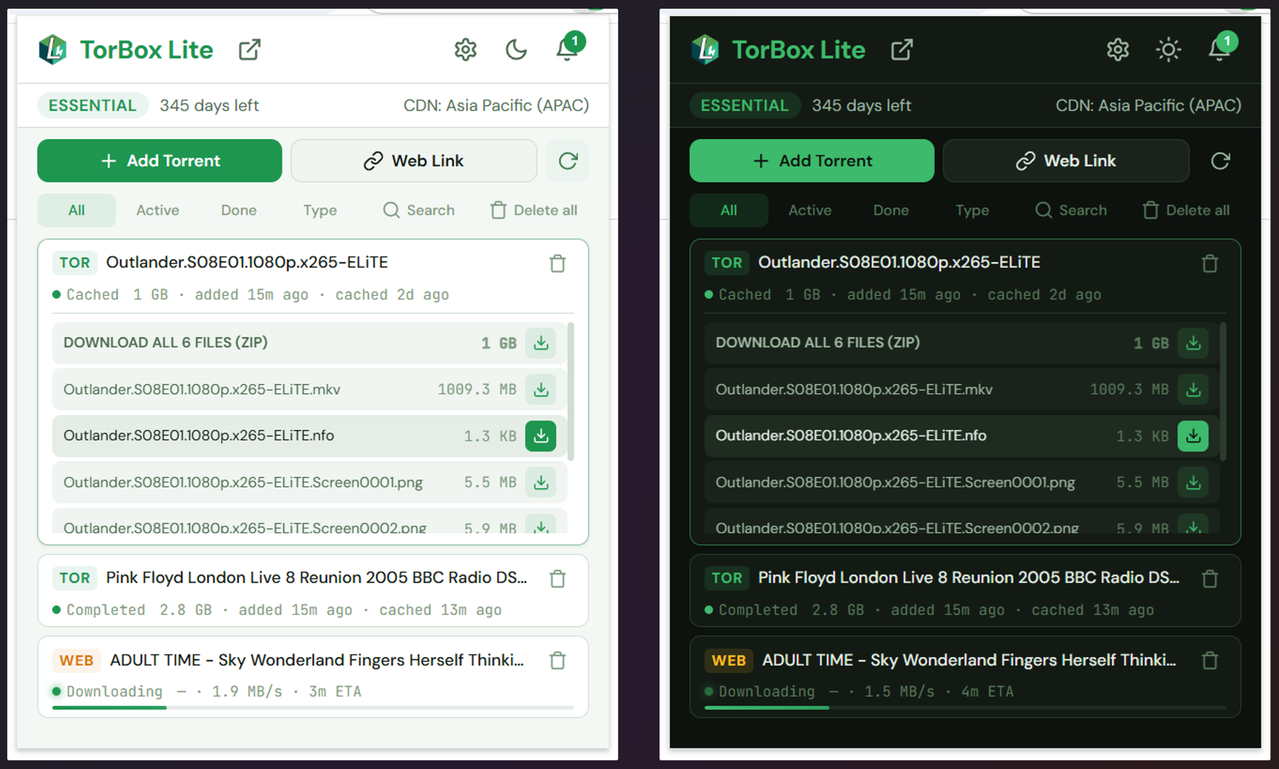The width and height of the screenshot is (1279, 769).
Task: Delete Outlander torrent in dark panel
Action: click(1210, 263)
